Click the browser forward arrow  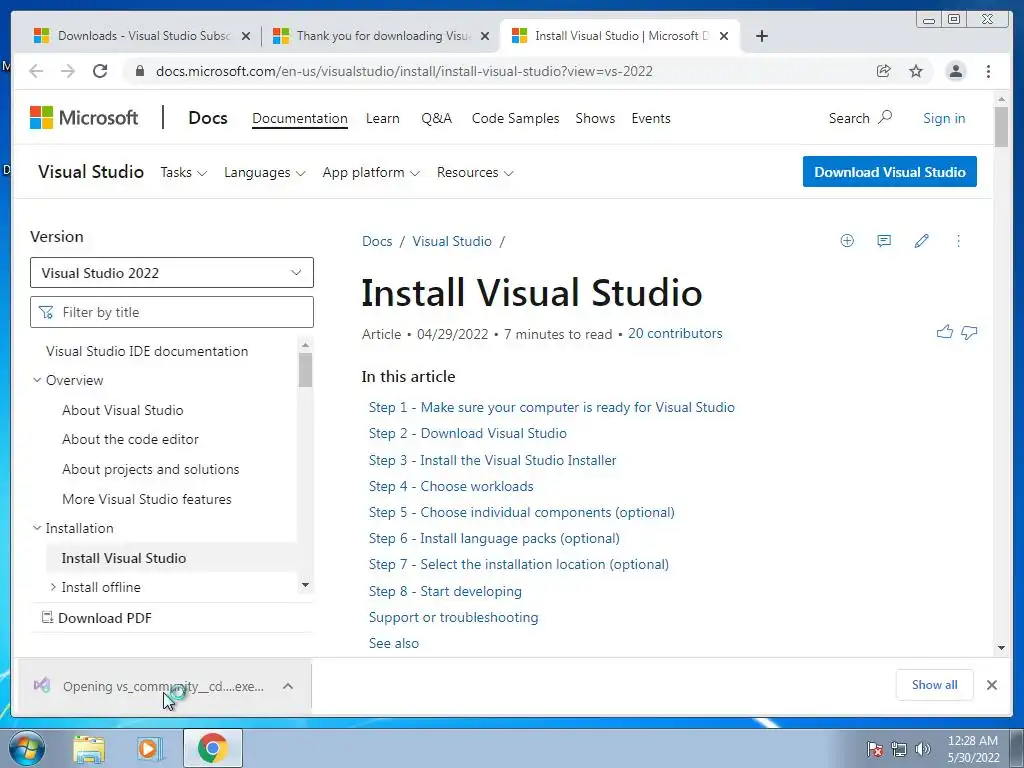tap(68, 71)
